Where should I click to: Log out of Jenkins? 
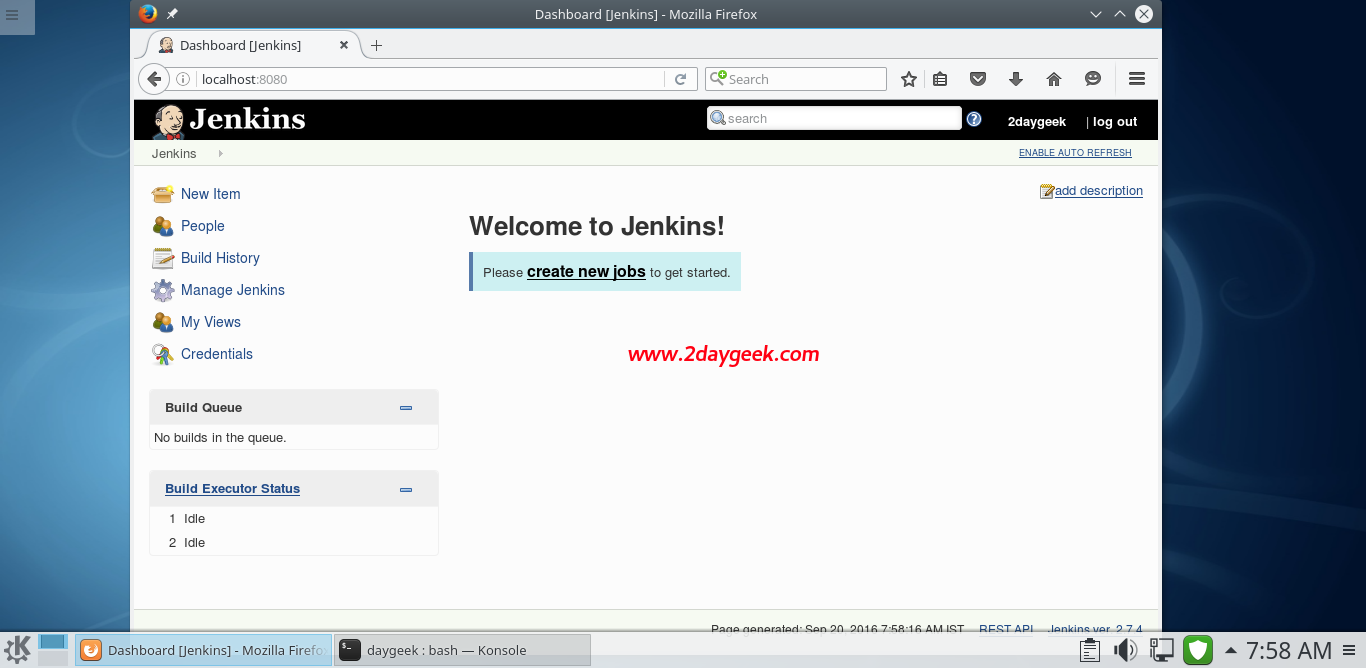1115,122
